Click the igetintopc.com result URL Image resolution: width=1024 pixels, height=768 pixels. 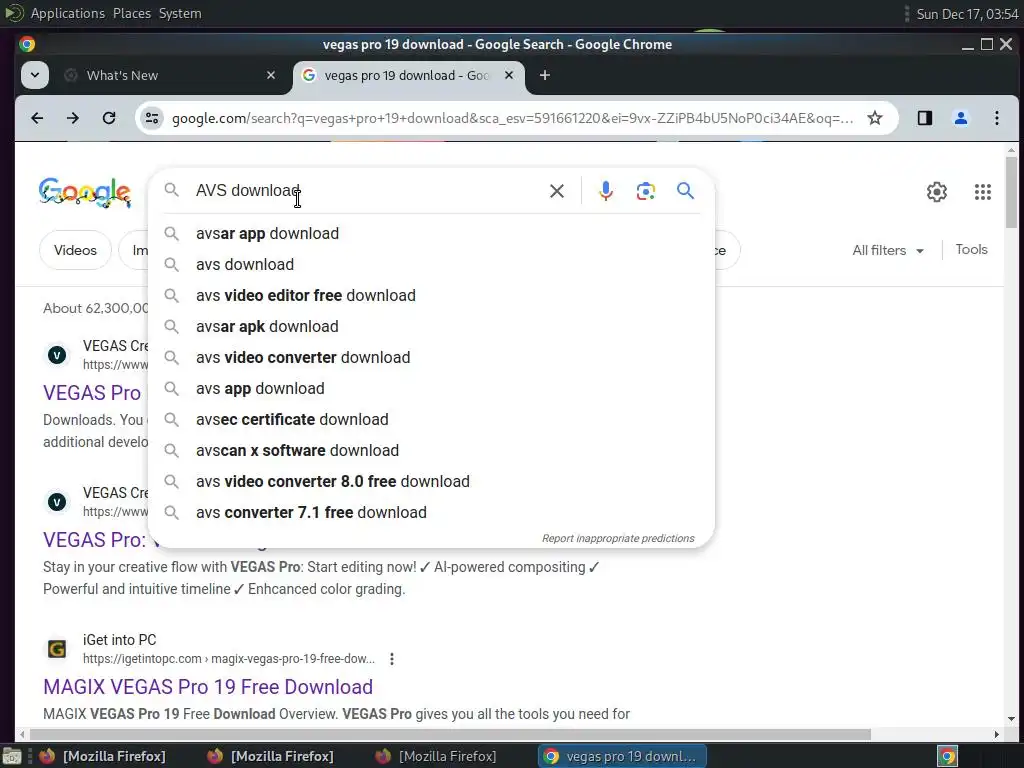pyautogui.click(x=229, y=659)
